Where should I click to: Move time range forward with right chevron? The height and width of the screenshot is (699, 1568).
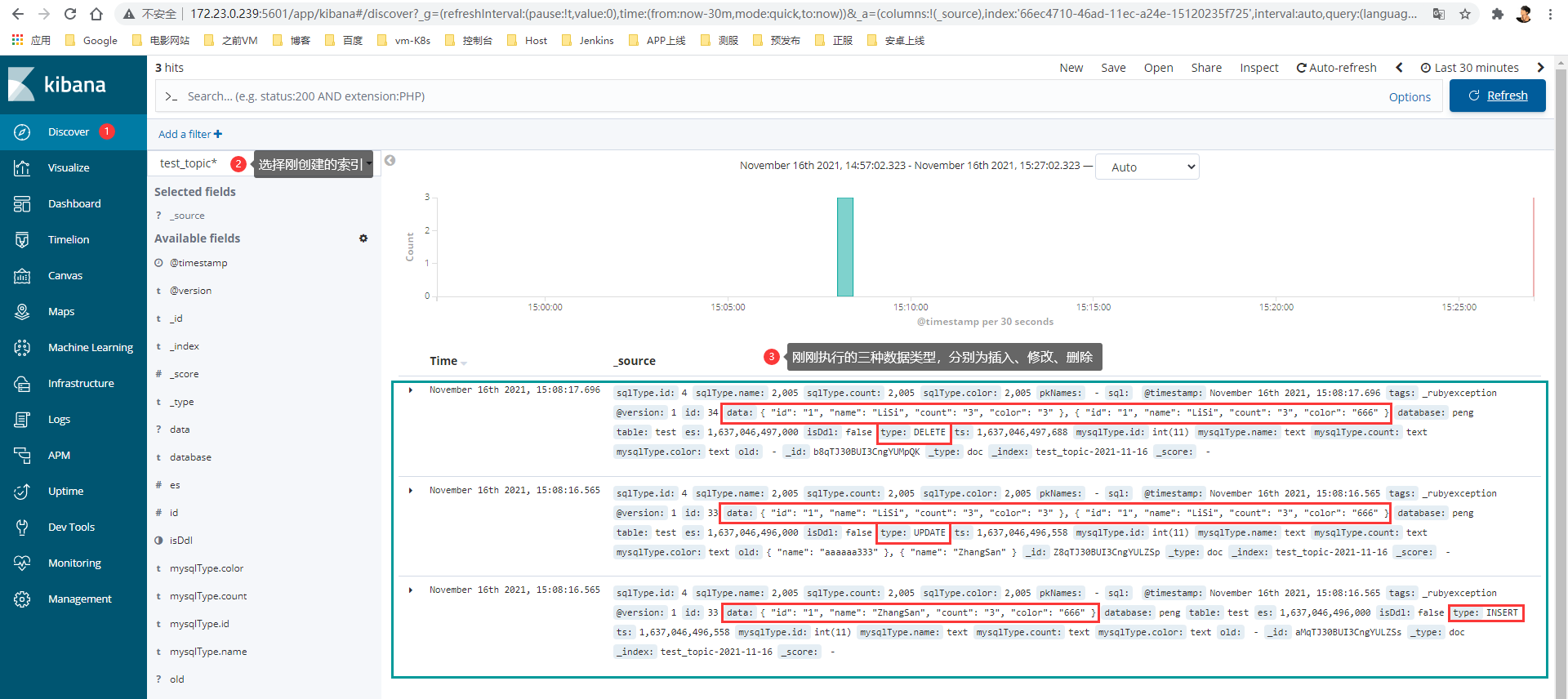(1540, 68)
